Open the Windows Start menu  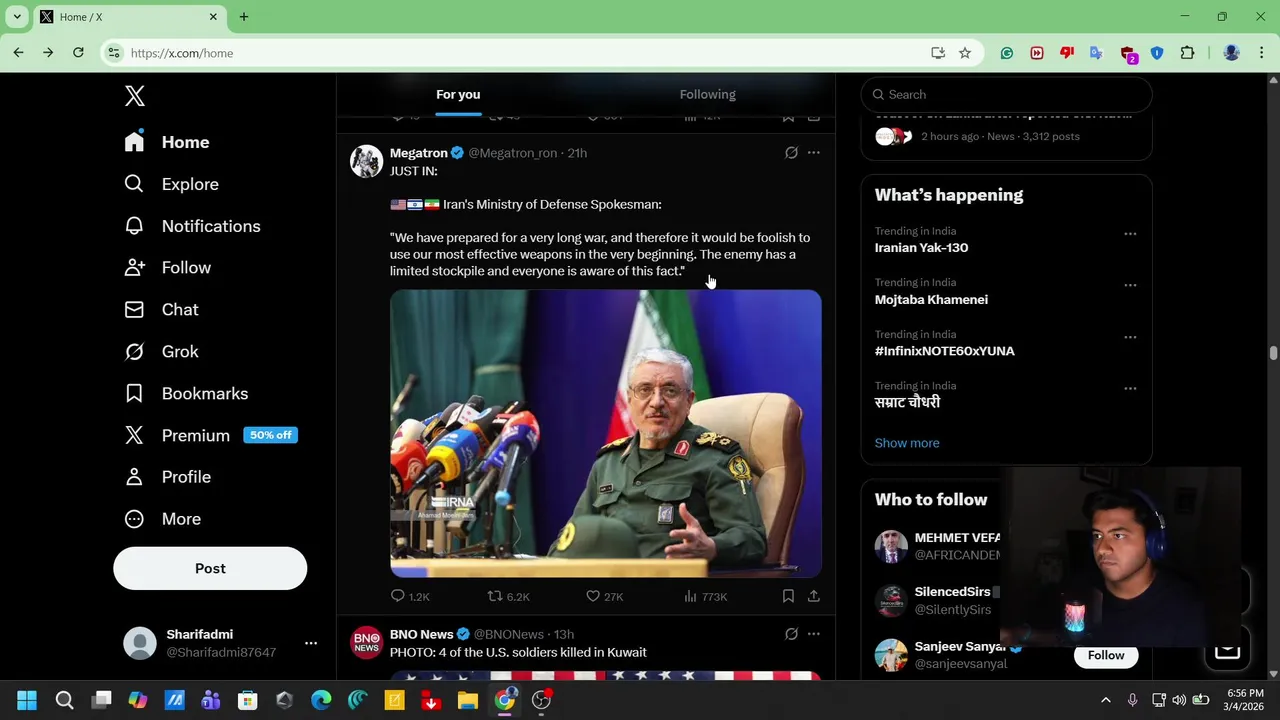pyautogui.click(x=27, y=700)
